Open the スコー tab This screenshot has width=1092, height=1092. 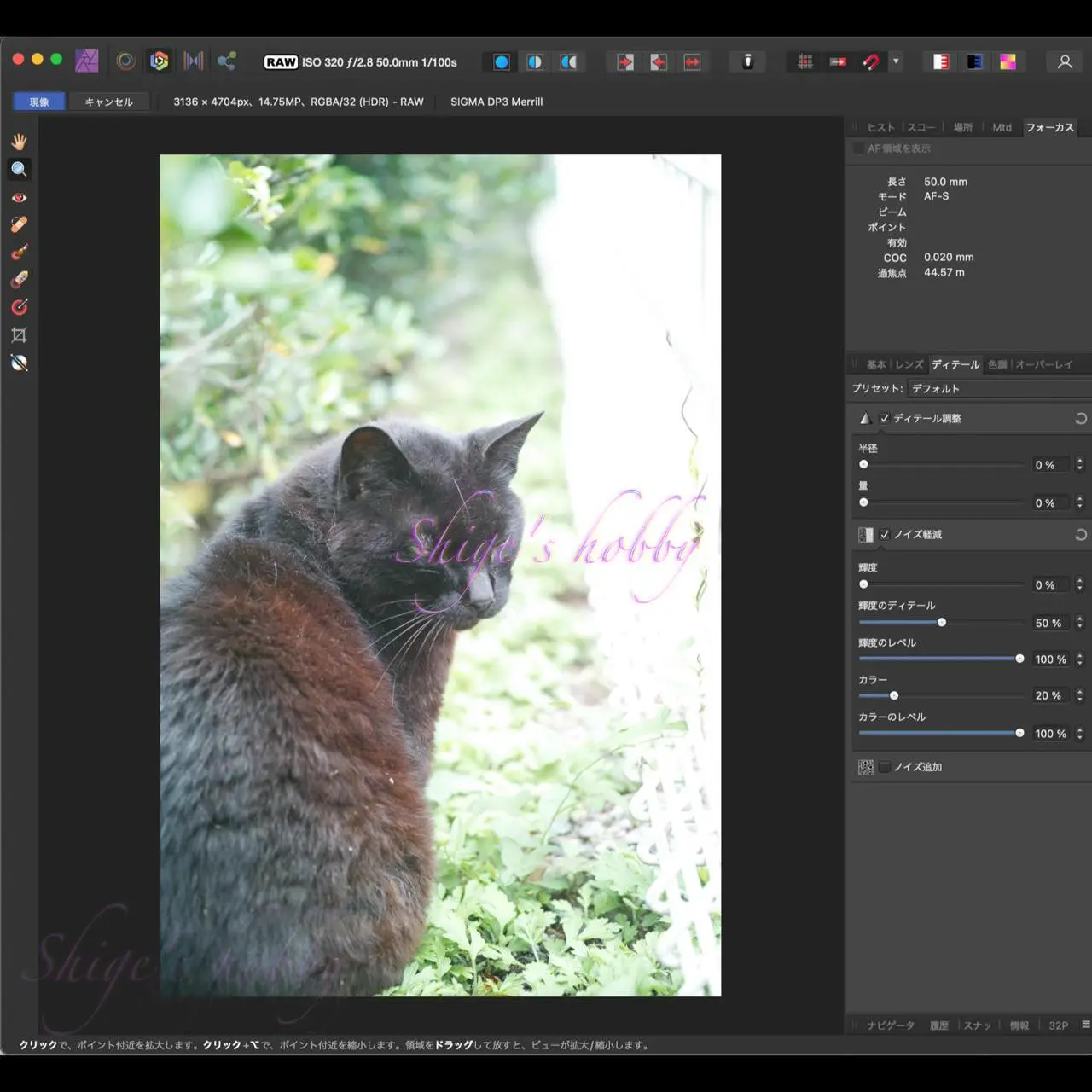click(x=921, y=127)
